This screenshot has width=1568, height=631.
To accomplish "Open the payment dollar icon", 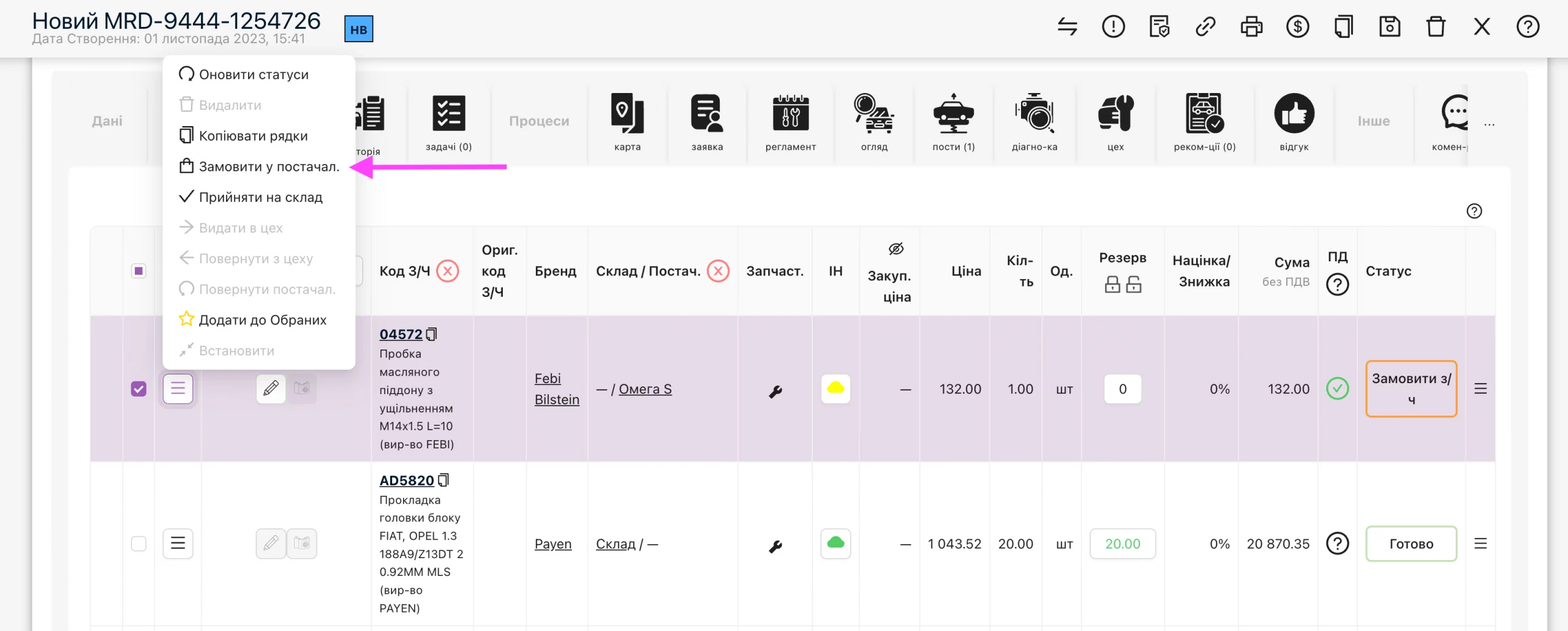I will (1297, 27).
